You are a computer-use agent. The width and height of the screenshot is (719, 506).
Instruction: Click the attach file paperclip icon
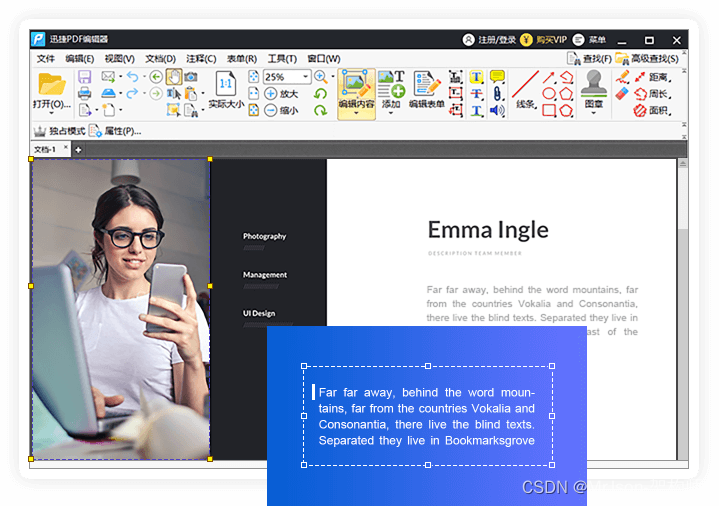coord(497,94)
